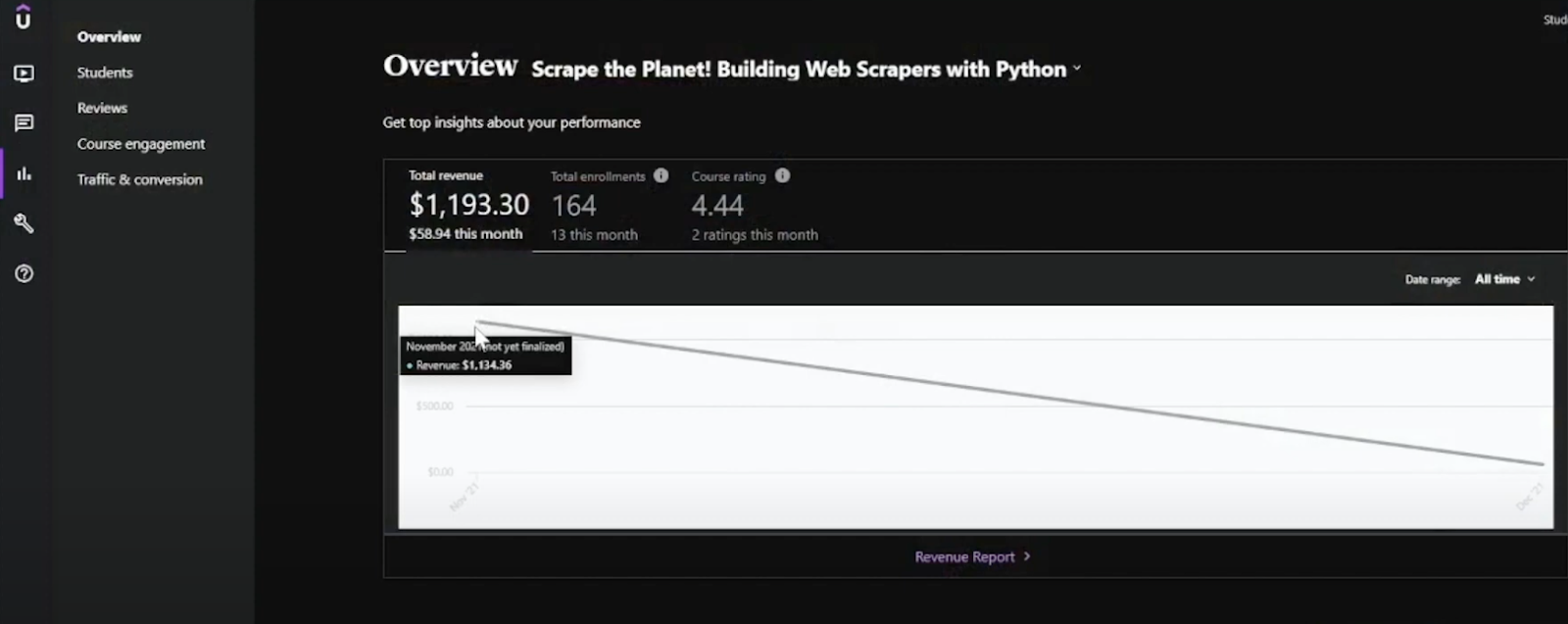Viewport: 1568px width, 624px height.
Task: Go to the Students section
Action: 105,72
